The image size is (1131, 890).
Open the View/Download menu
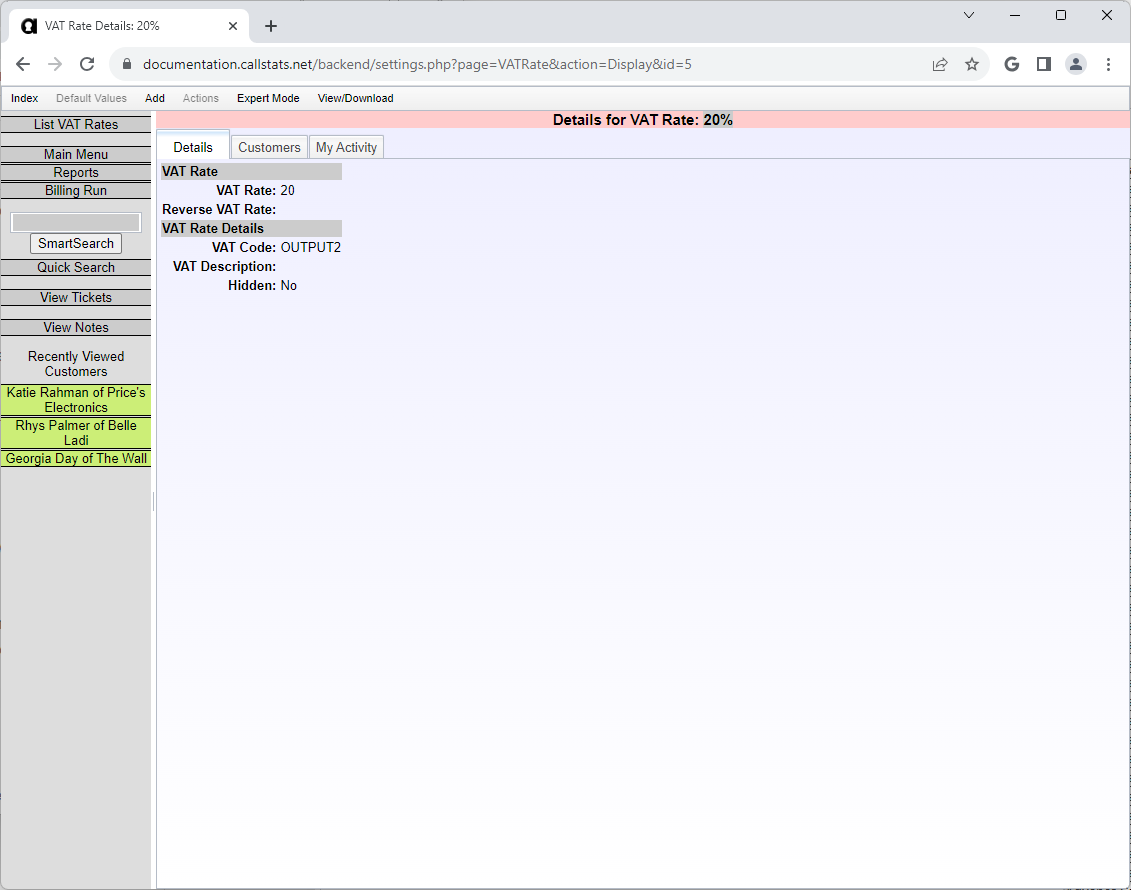click(x=355, y=98)
